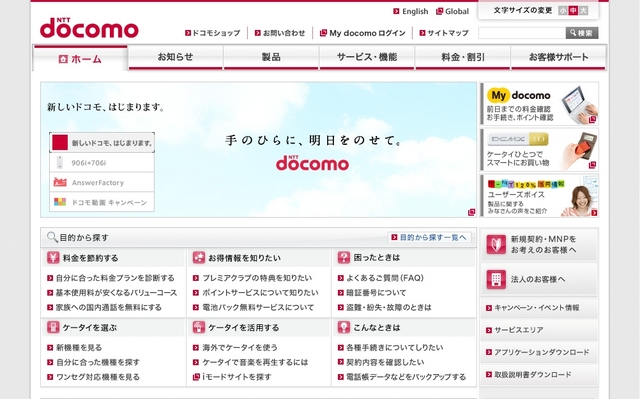
Task: Click the 検索 search button
Action: 582,33
